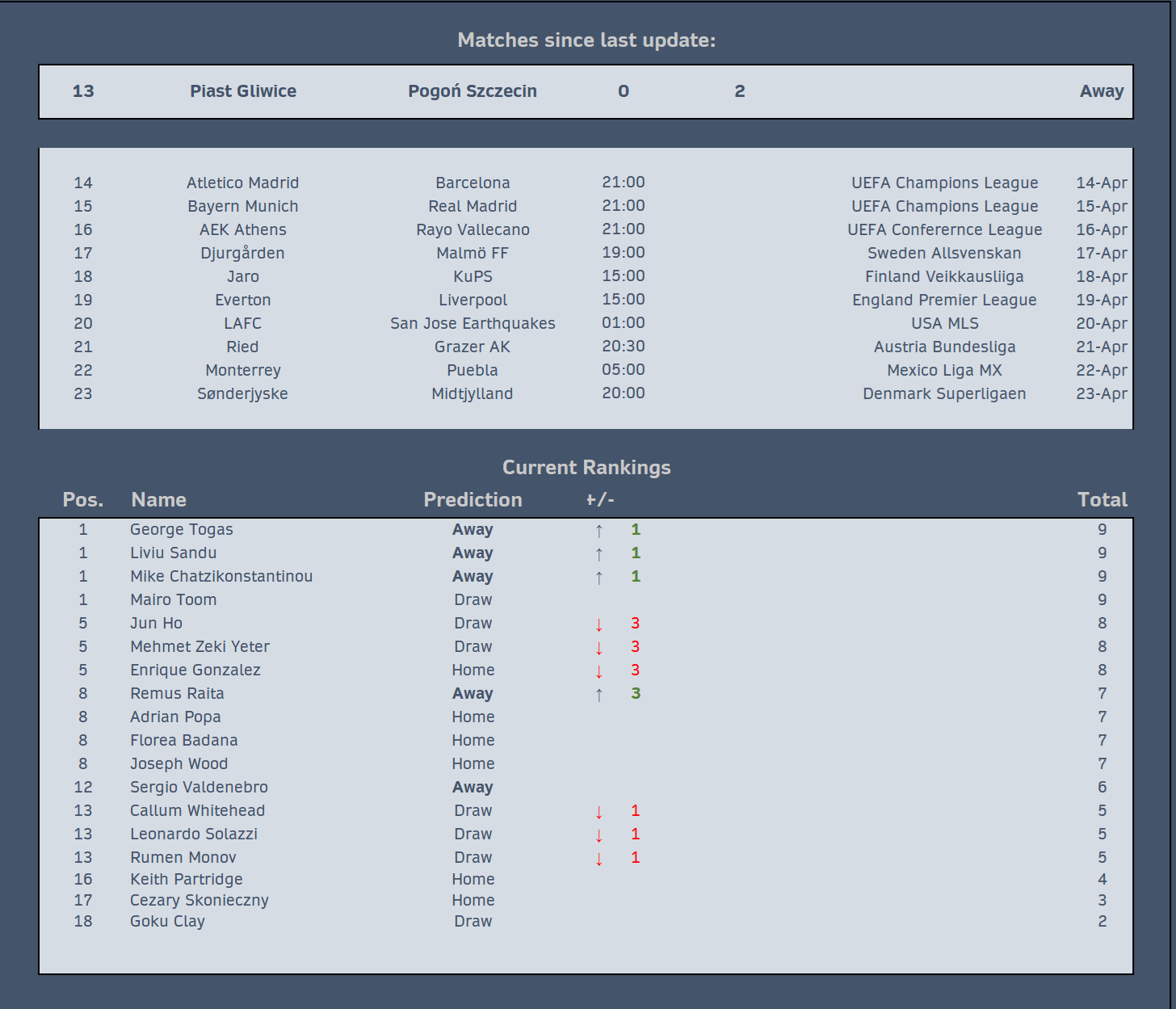Screen dimensions: 1176x1009
Task: Click the up arrow in Mike Chatzikonstantinou row
Action: pos(598,578)
